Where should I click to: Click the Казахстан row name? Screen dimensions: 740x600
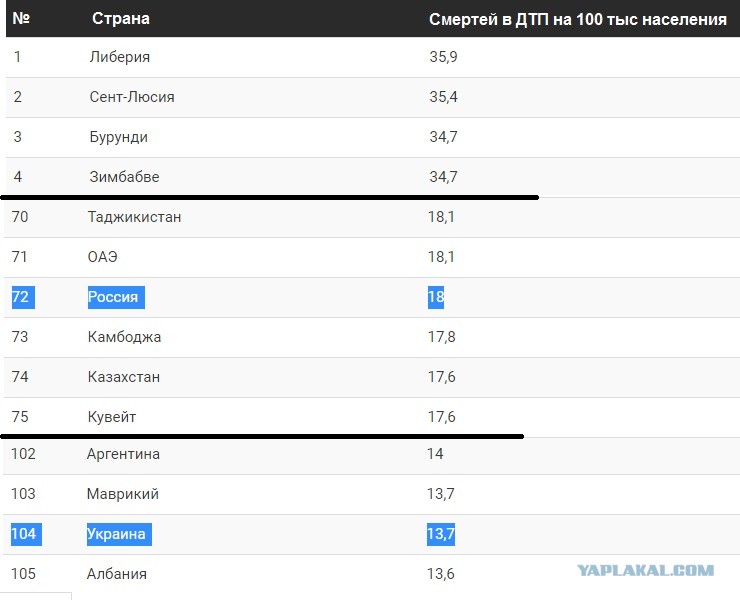coord(124,377)
